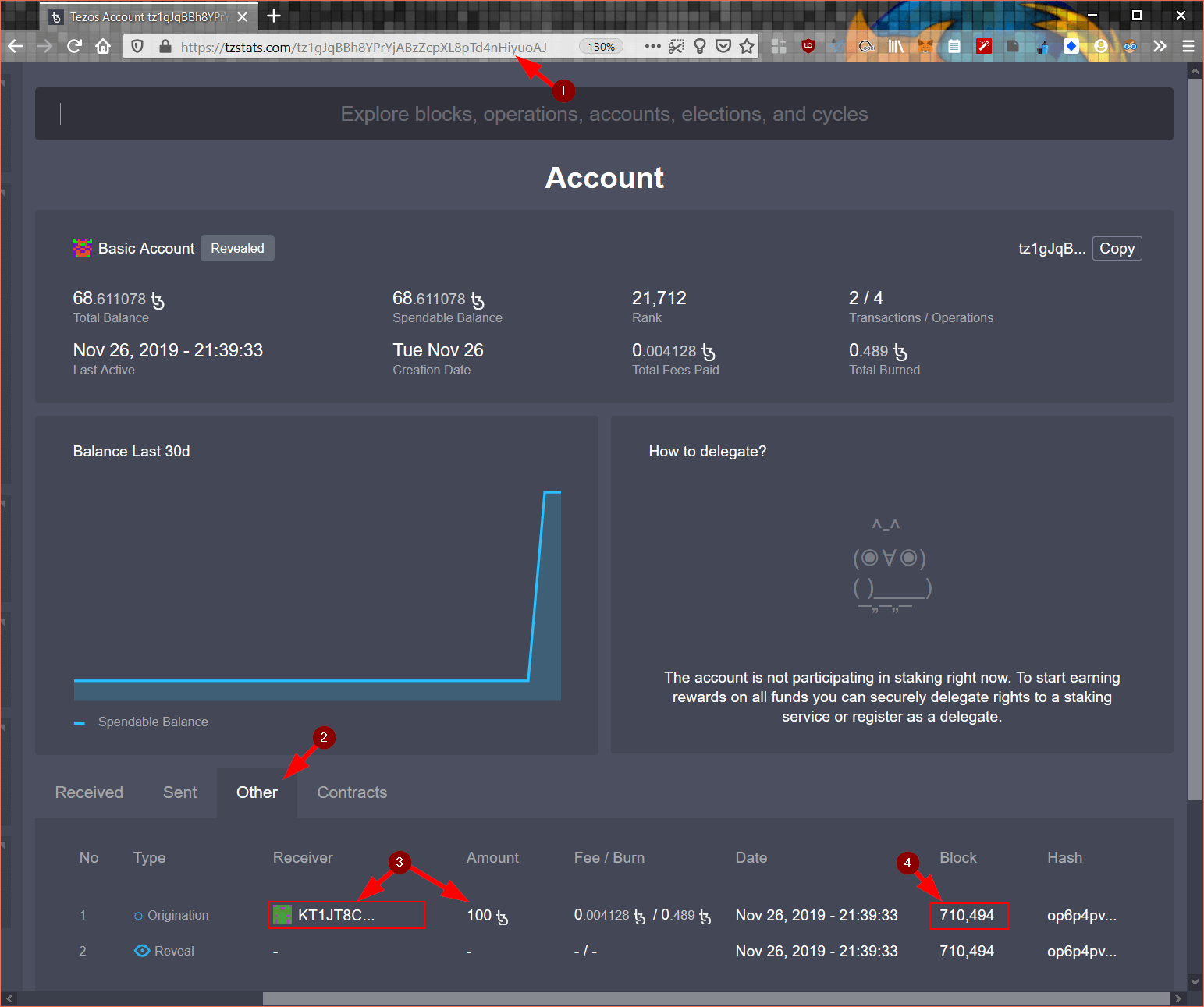Open the Library bookshelf icon
1204x1007 pixels.
896,46
